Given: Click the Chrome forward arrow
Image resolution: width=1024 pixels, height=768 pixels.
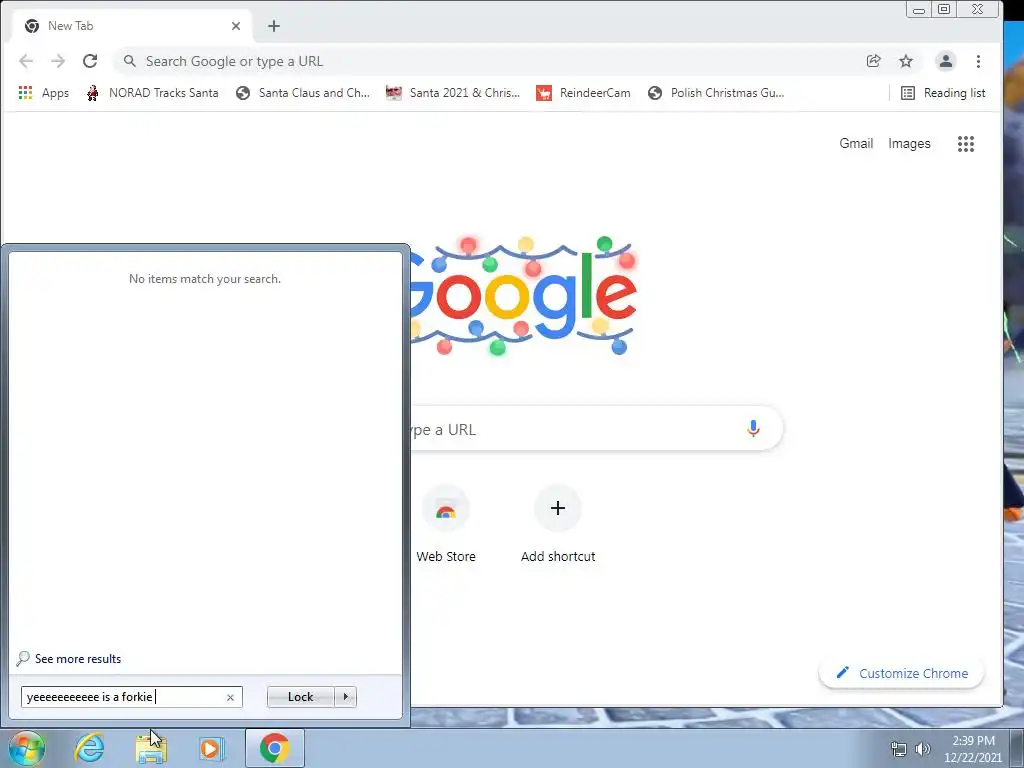Looking at the screenshot, I should click(58, 61).
